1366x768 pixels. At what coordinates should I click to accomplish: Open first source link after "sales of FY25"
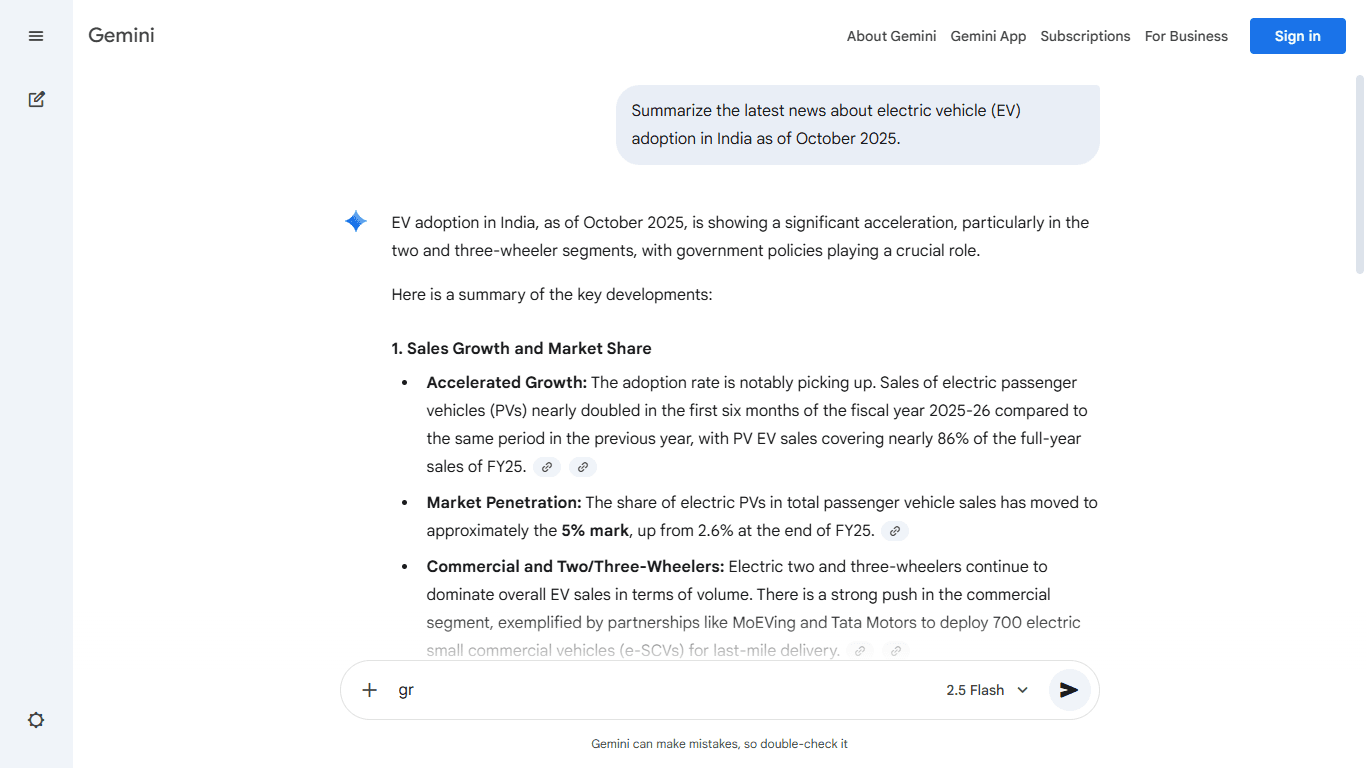(547, 467)
